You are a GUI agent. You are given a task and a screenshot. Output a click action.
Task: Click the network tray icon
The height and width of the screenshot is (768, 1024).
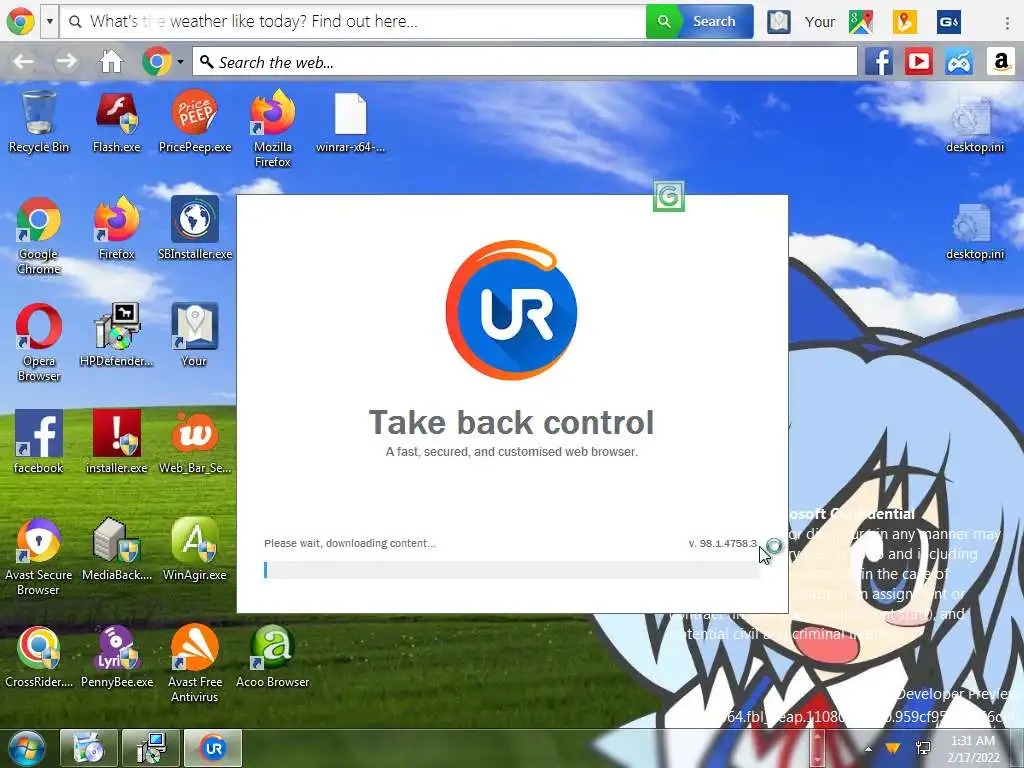(923, 748)
